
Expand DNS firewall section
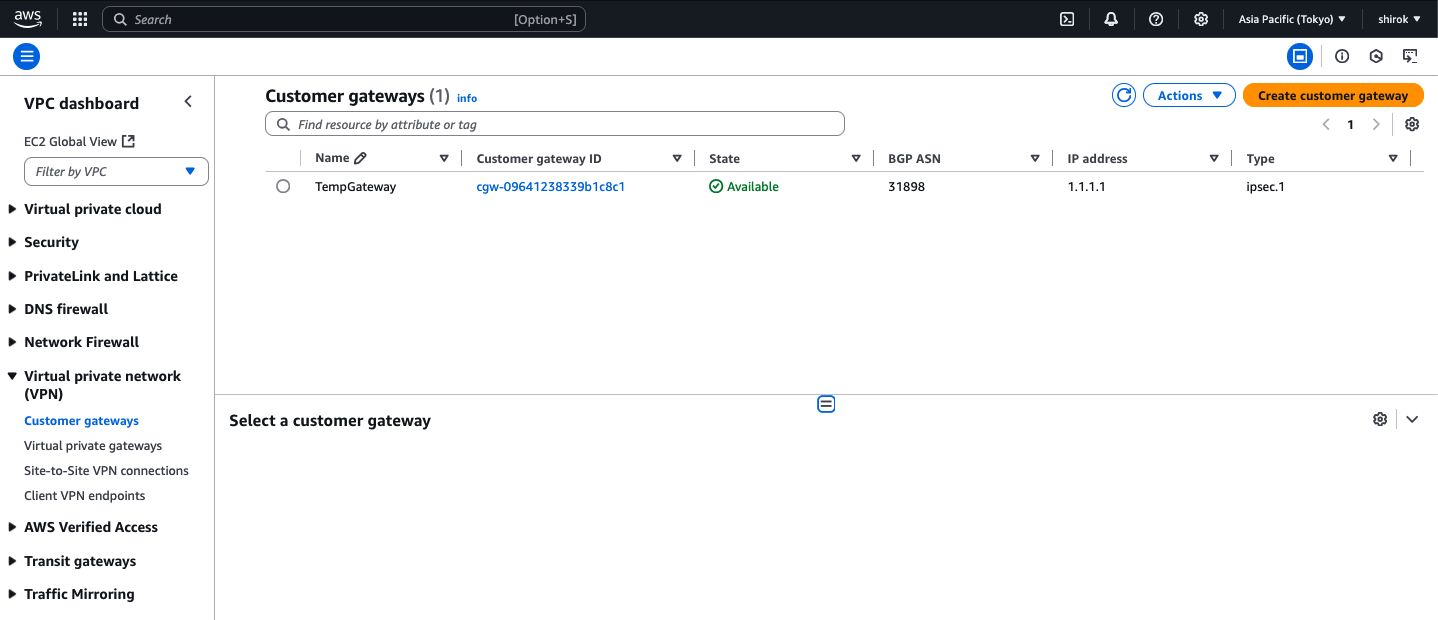point(12,309)
